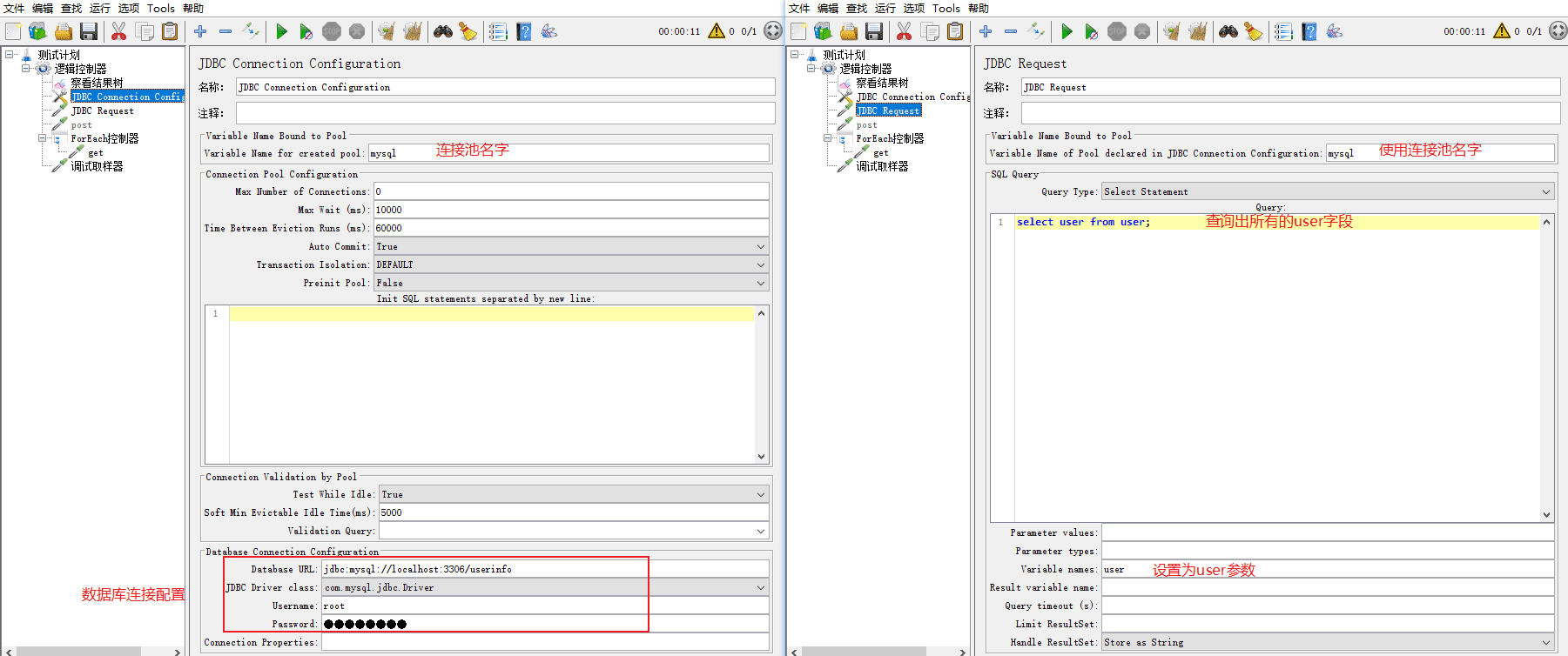Screen dimensions: 1568x656
Task: Click Variable names field with user
Action: (x=1328, y=569)
